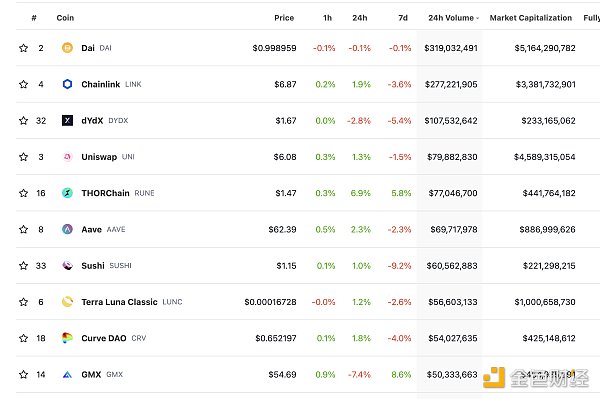This screenshot has width=600, height=399.
Task: Open the GMX coin page
Action: coord(91,374)
